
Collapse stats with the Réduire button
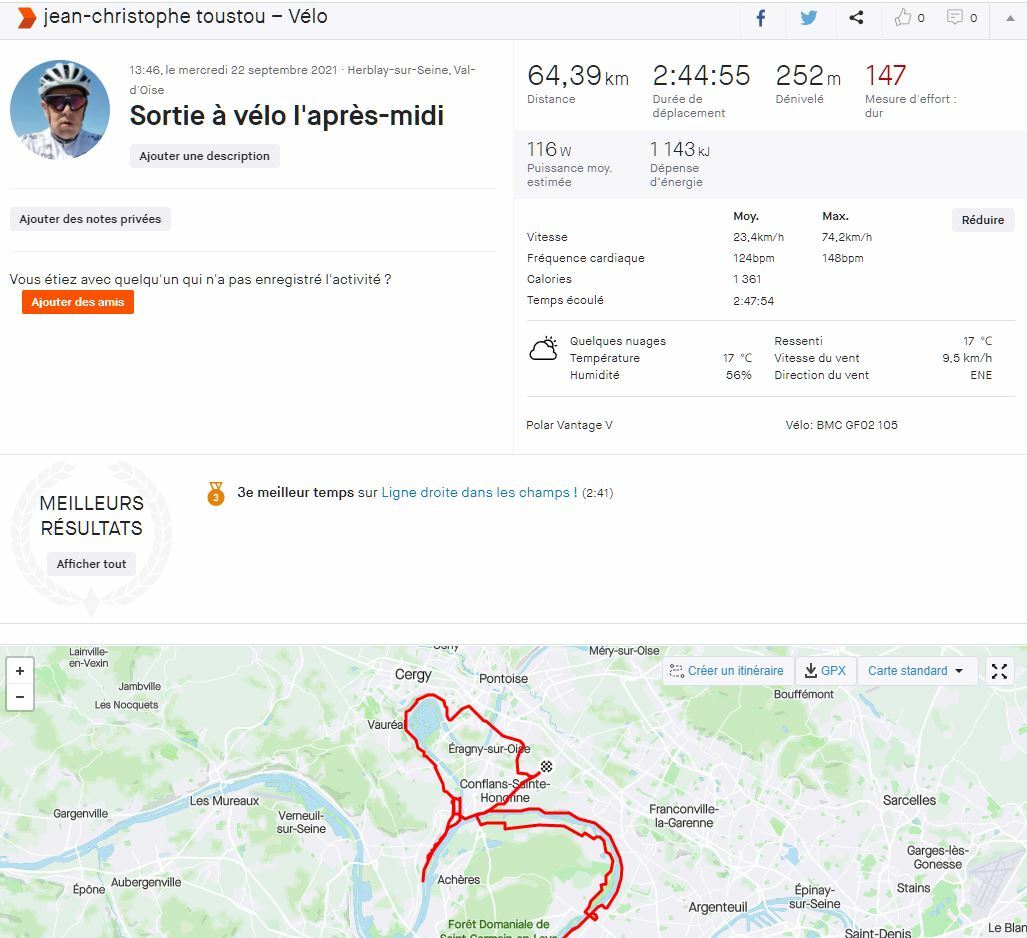(x=982, y=220)
